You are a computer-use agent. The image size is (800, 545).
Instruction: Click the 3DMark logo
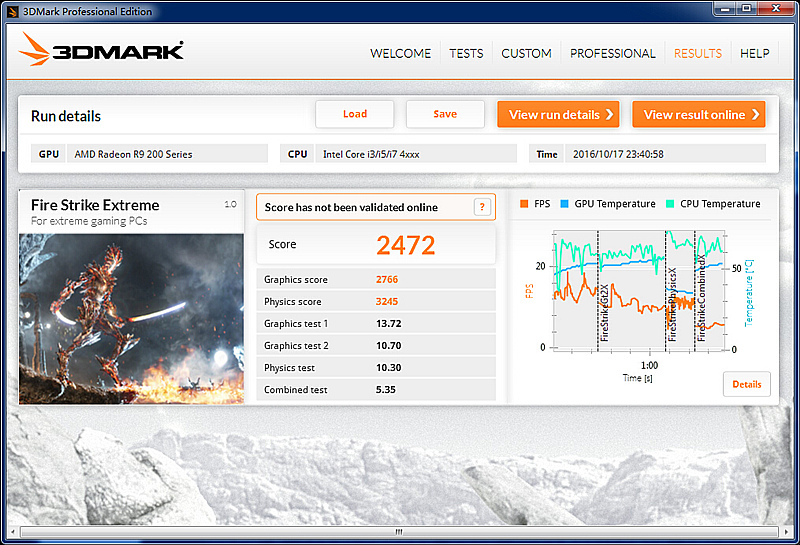102,51
